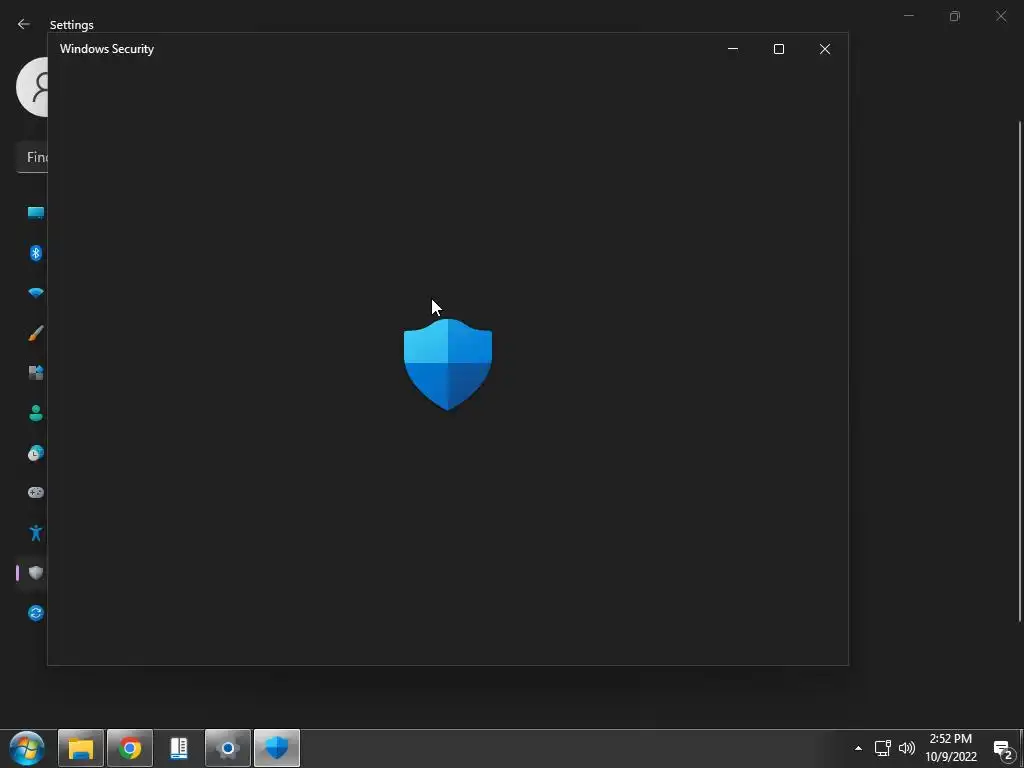Close the Settings window in background

tap(1001, 16)
